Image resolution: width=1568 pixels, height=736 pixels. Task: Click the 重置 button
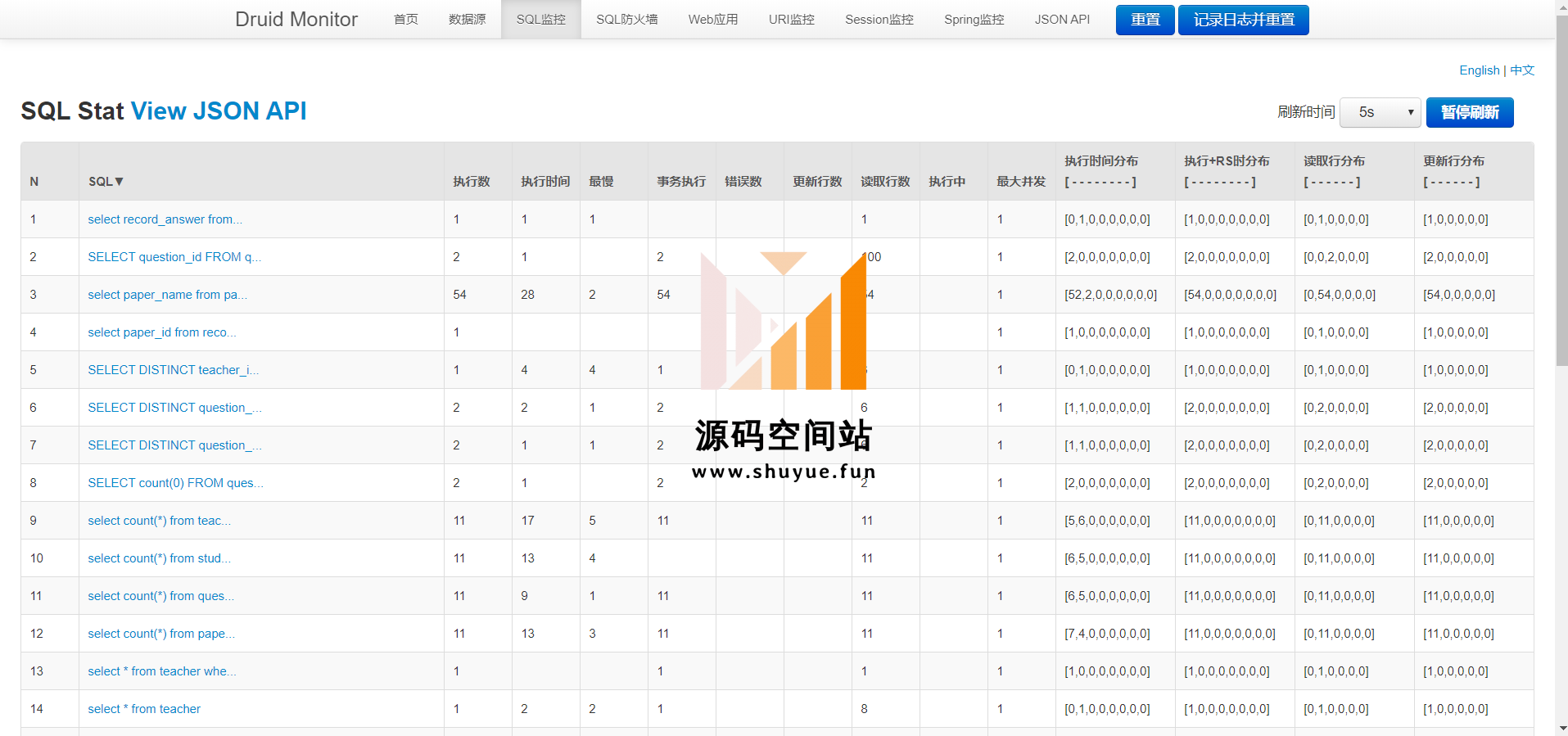(1145, 20)
